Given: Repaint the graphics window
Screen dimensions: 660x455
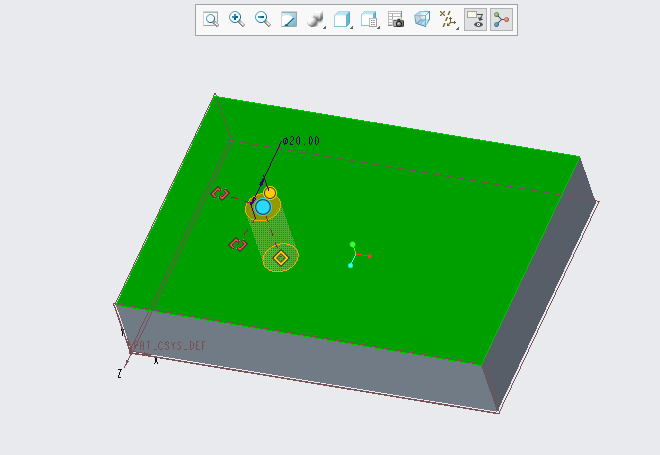Looking at the screenshot, I should [289, 19].
